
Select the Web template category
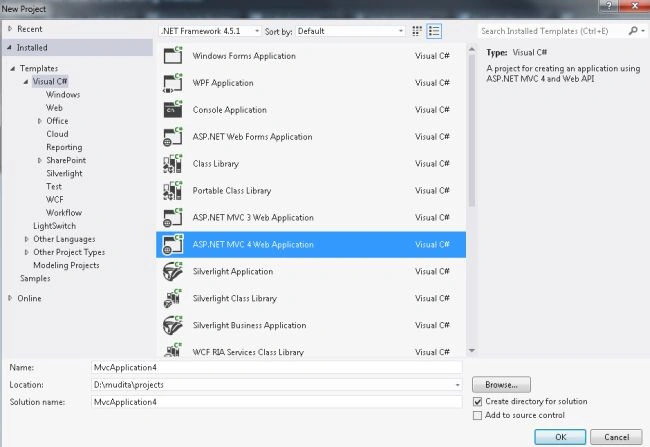pyautogui.click(x=54, y=108)
